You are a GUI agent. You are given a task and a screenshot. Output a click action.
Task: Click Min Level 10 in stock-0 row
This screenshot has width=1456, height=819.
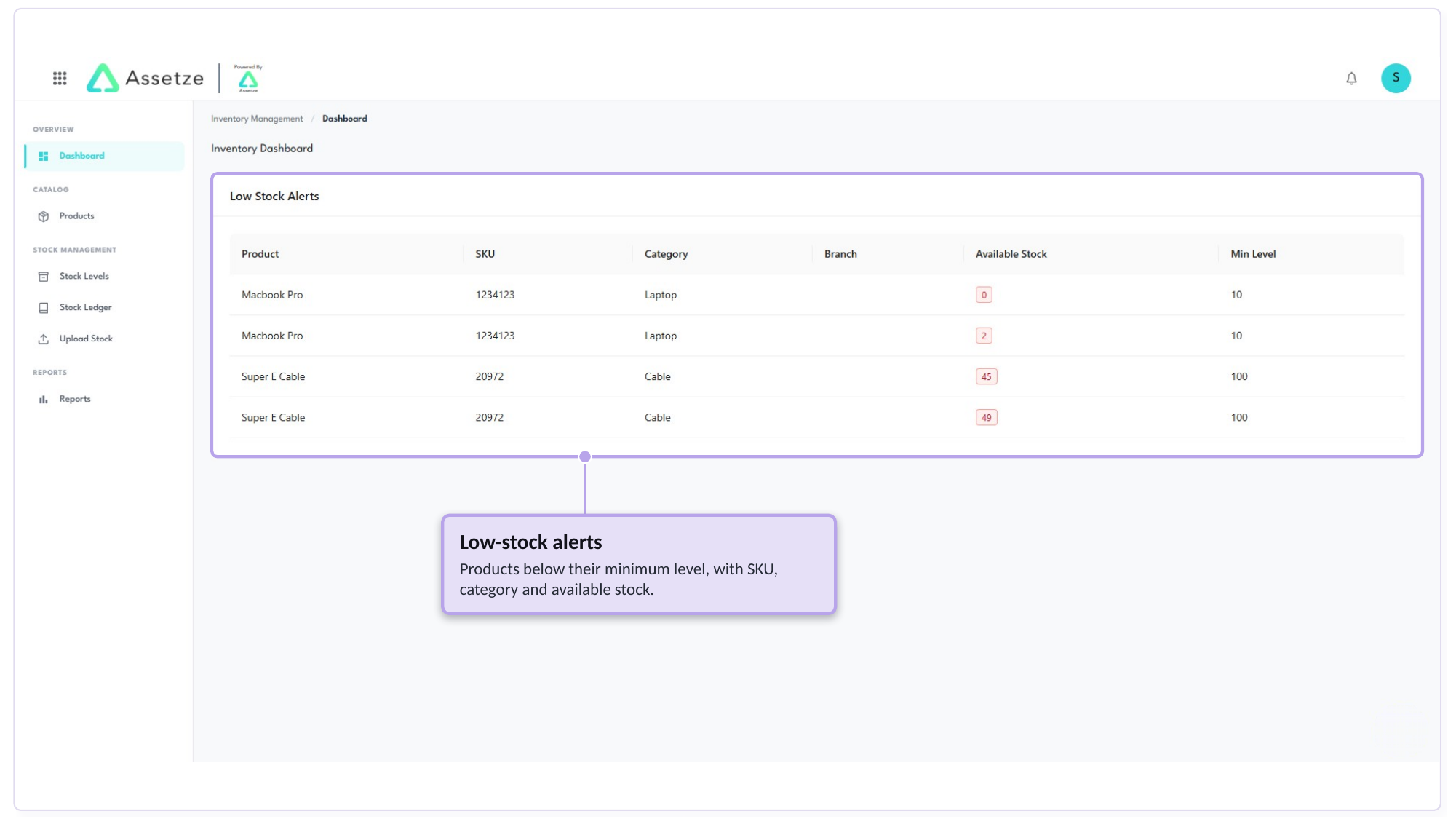1236,295
